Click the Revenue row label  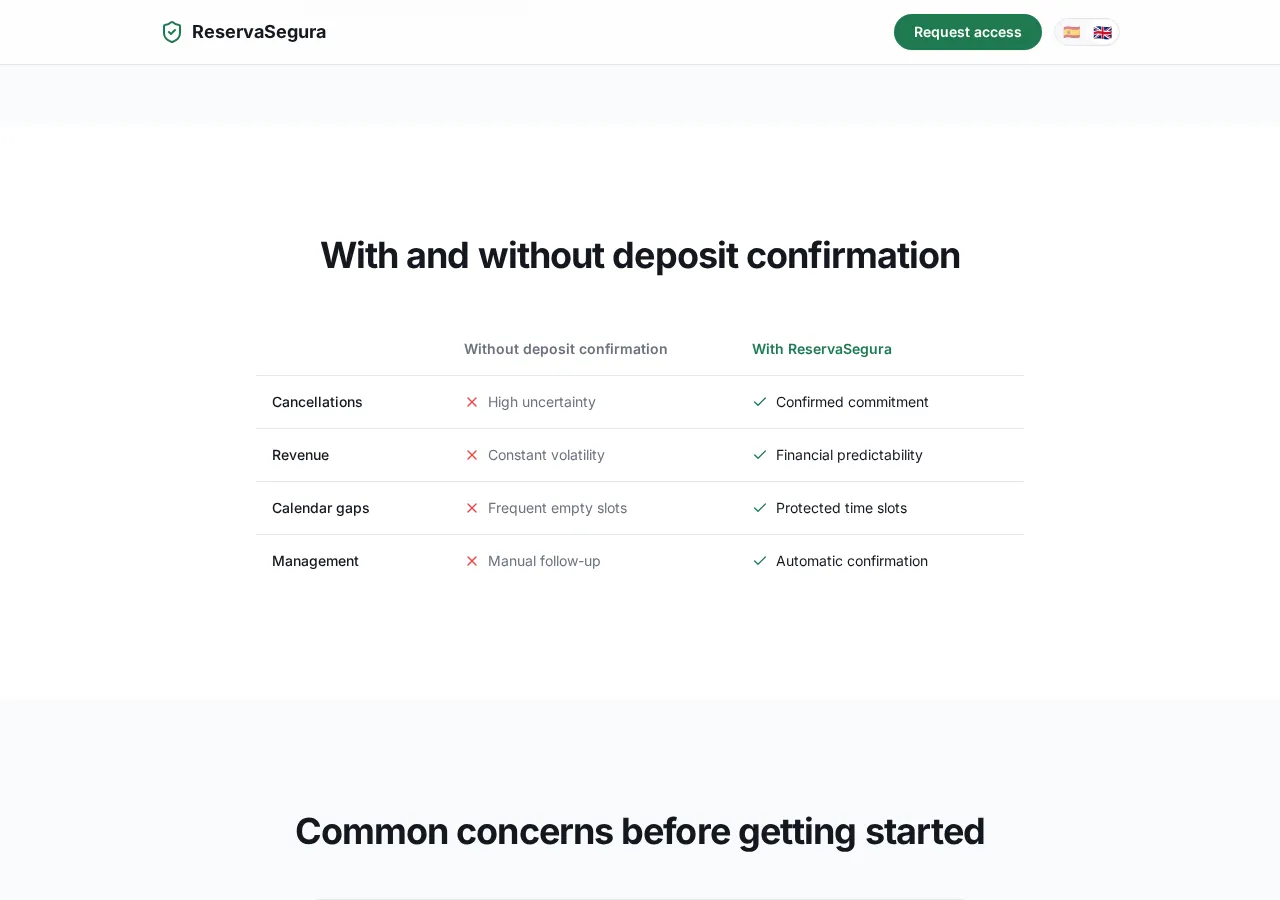pyautogui.click(x=300, y=455)
